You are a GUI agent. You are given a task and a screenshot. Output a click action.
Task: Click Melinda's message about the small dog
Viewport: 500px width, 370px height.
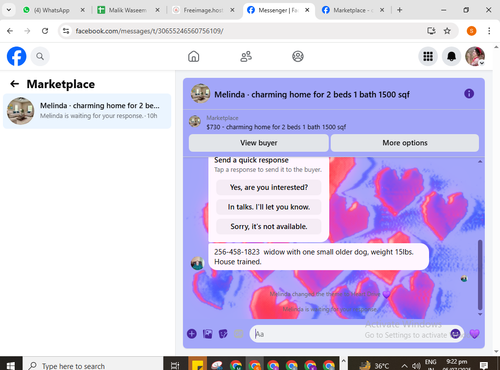coord(318,257)
